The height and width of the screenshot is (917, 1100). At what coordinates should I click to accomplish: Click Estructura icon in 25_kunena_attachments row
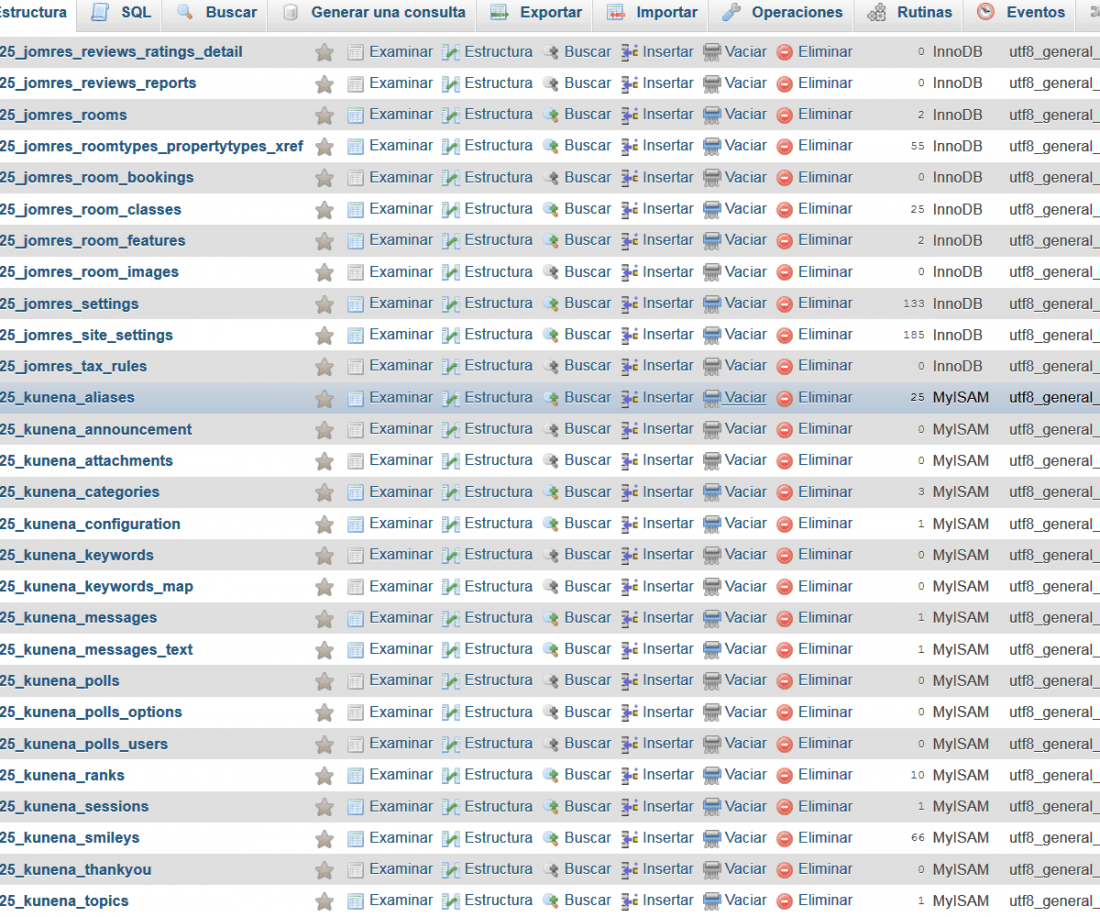(x=451, y=462)
